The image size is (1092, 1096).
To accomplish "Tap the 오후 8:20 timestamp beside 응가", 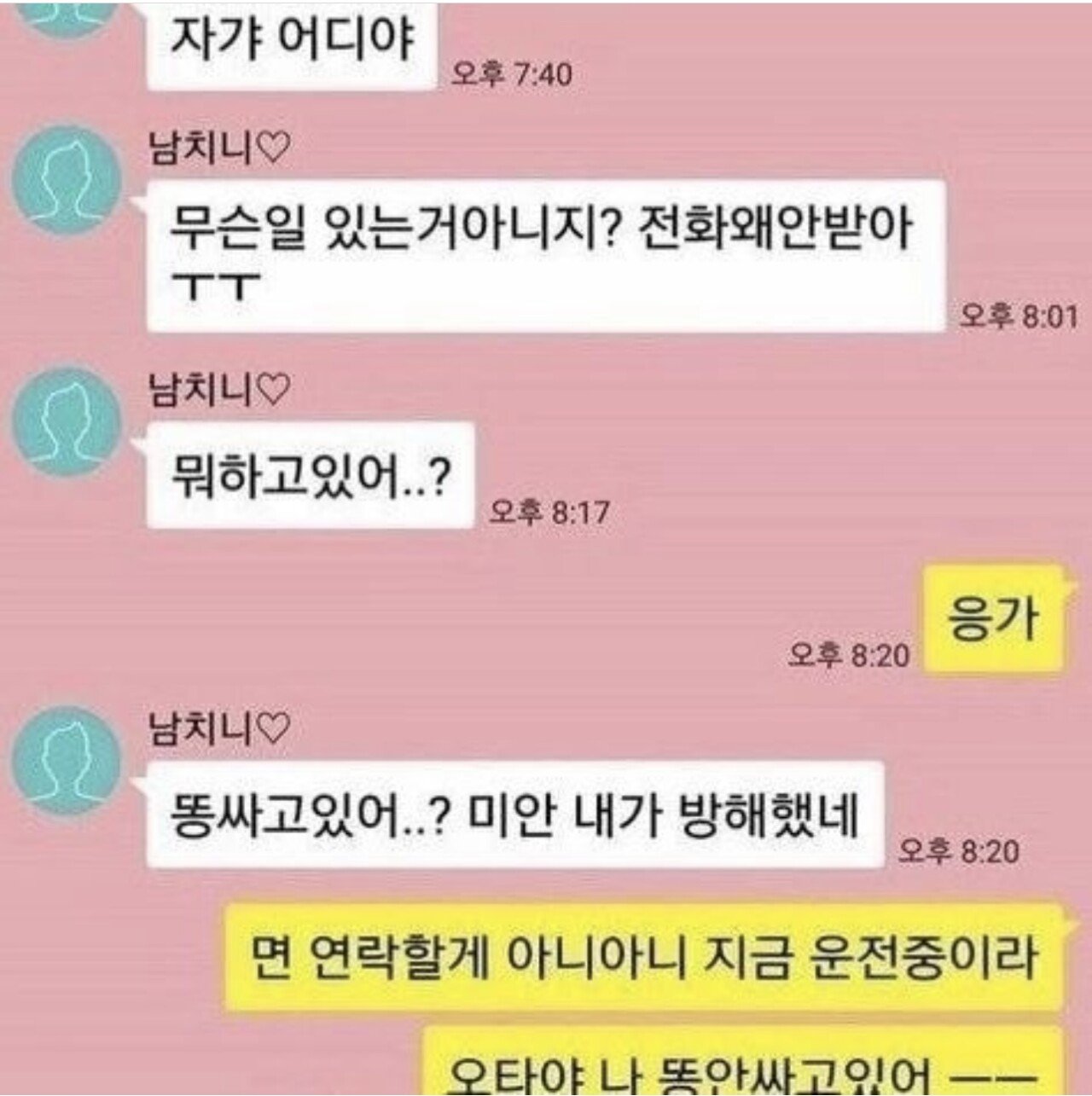I will click(x=849, y=655).
